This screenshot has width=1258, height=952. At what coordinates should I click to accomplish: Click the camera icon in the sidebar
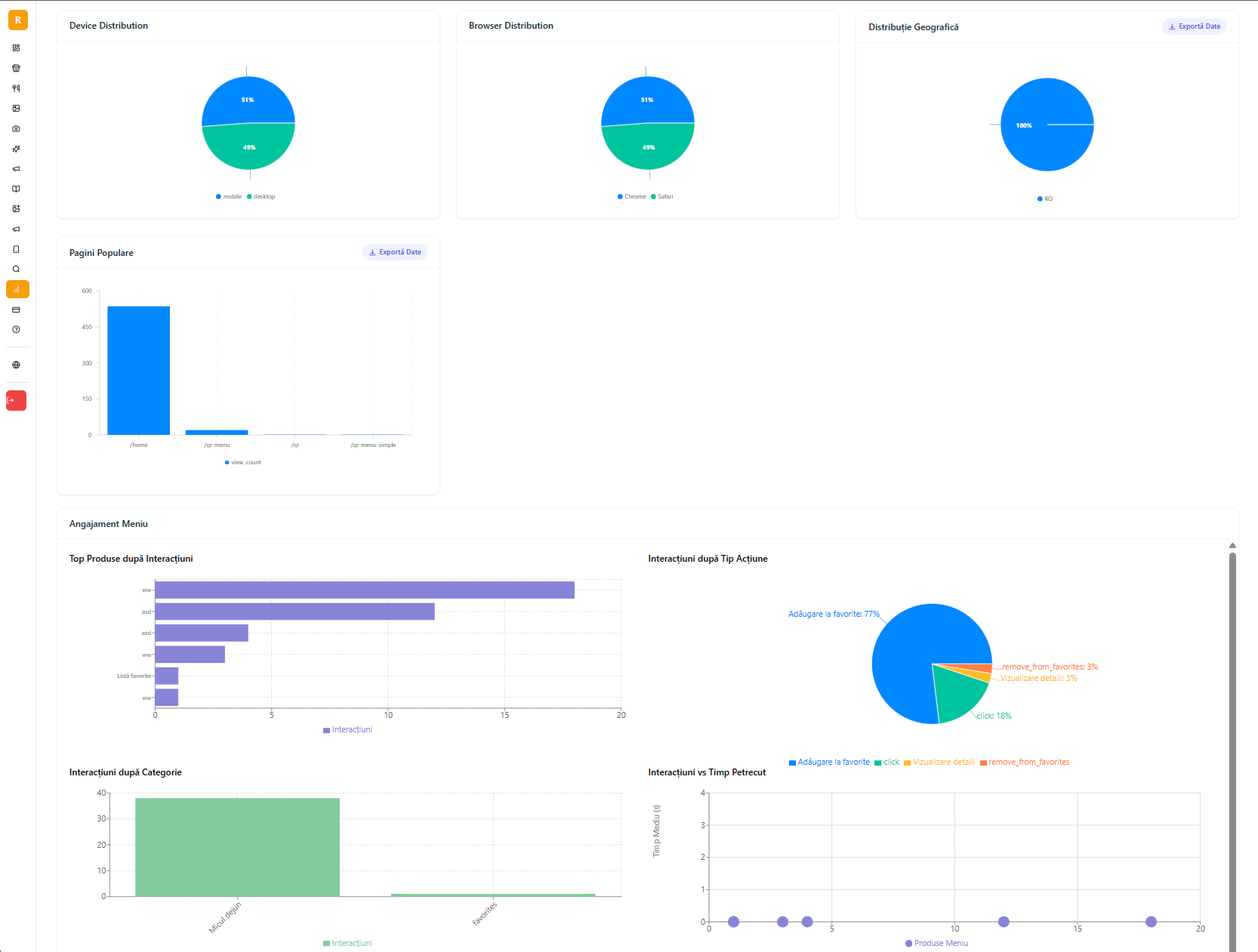coord(16,128)
